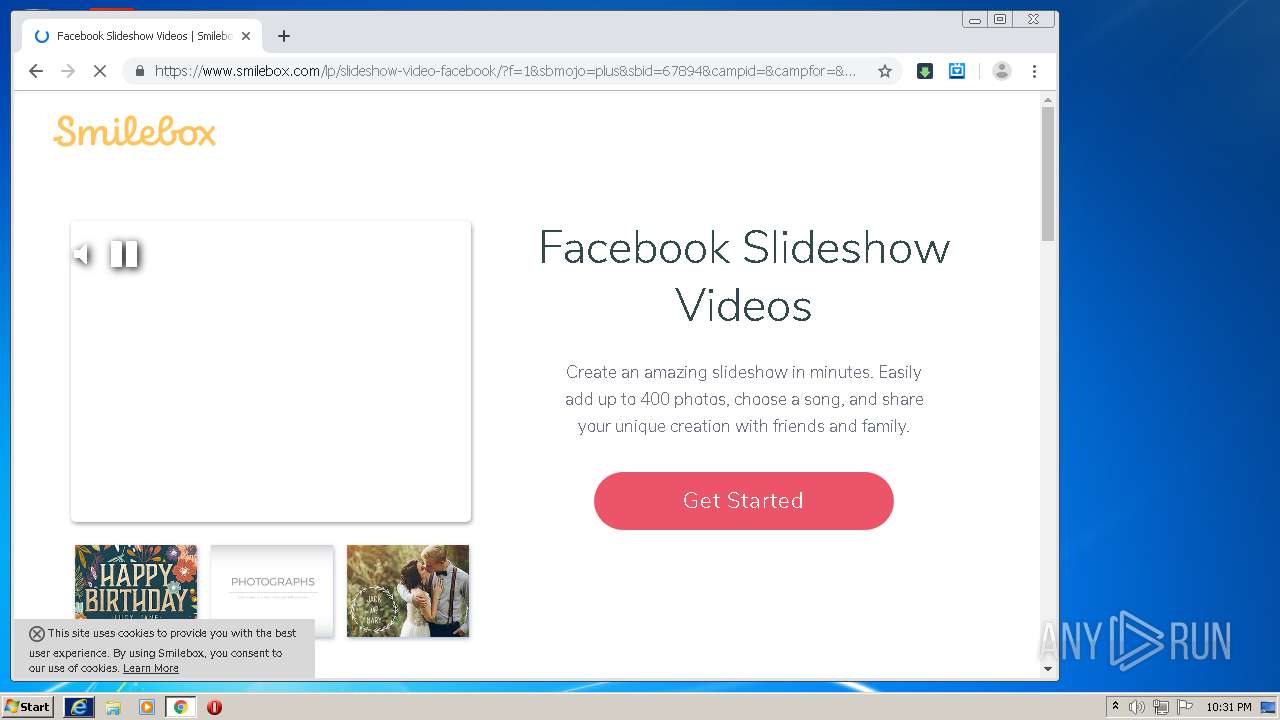Open the Action Center flag icon
Screen dimensions: 1280x720
click(1185, 707)
